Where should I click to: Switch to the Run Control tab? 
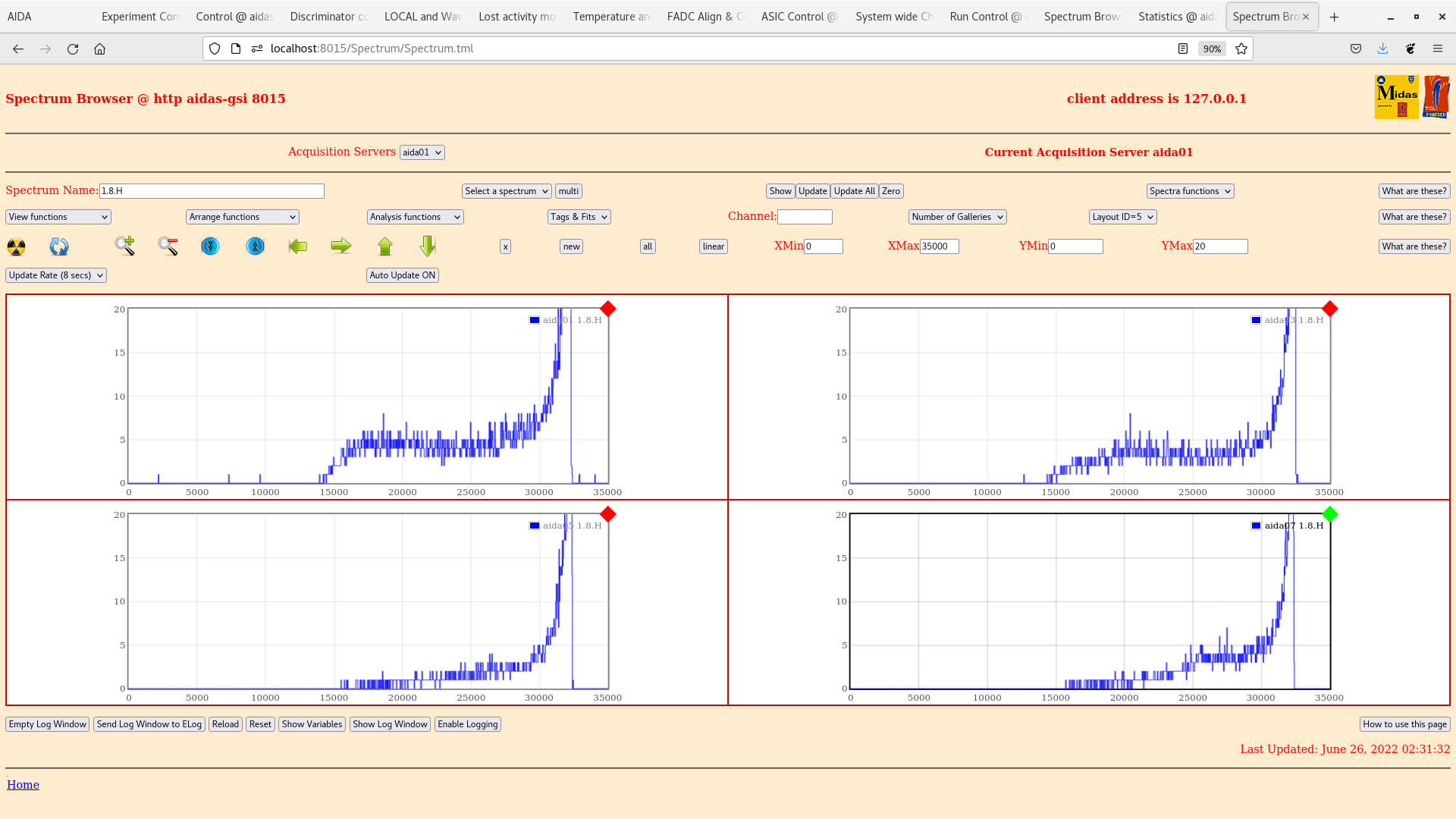point(987,17)
